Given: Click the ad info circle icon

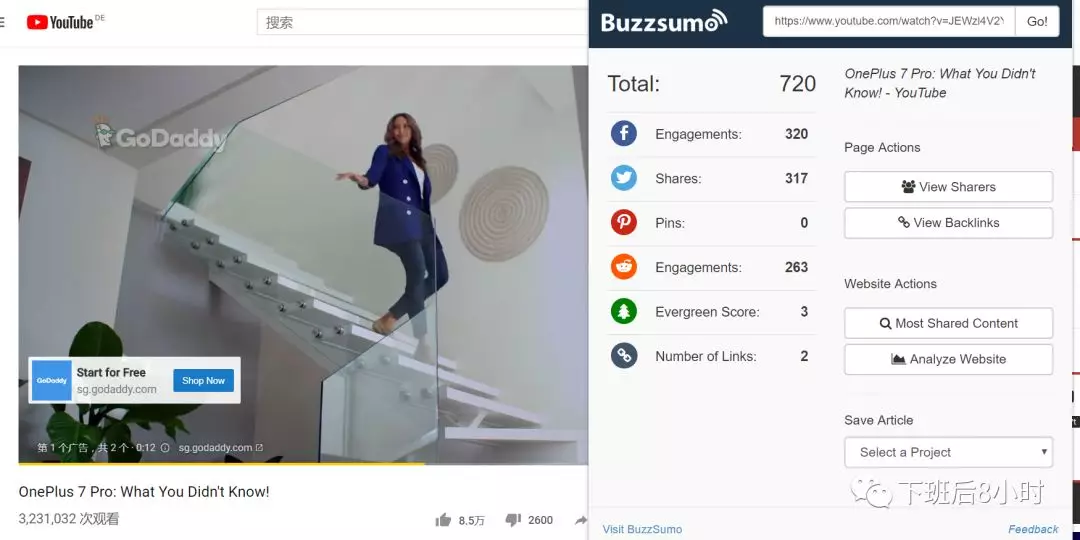Looking at the screenshot, I should 165,448.
